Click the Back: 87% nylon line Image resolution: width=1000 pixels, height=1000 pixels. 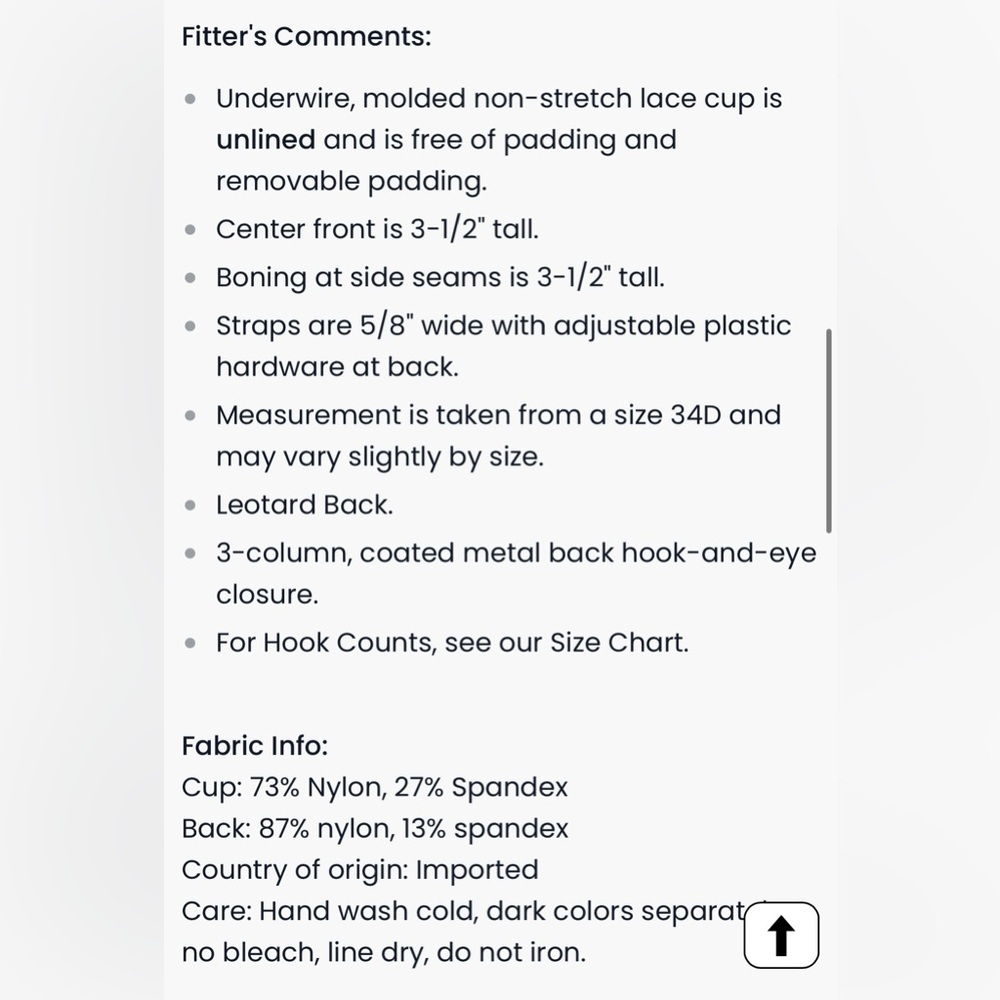374,828
